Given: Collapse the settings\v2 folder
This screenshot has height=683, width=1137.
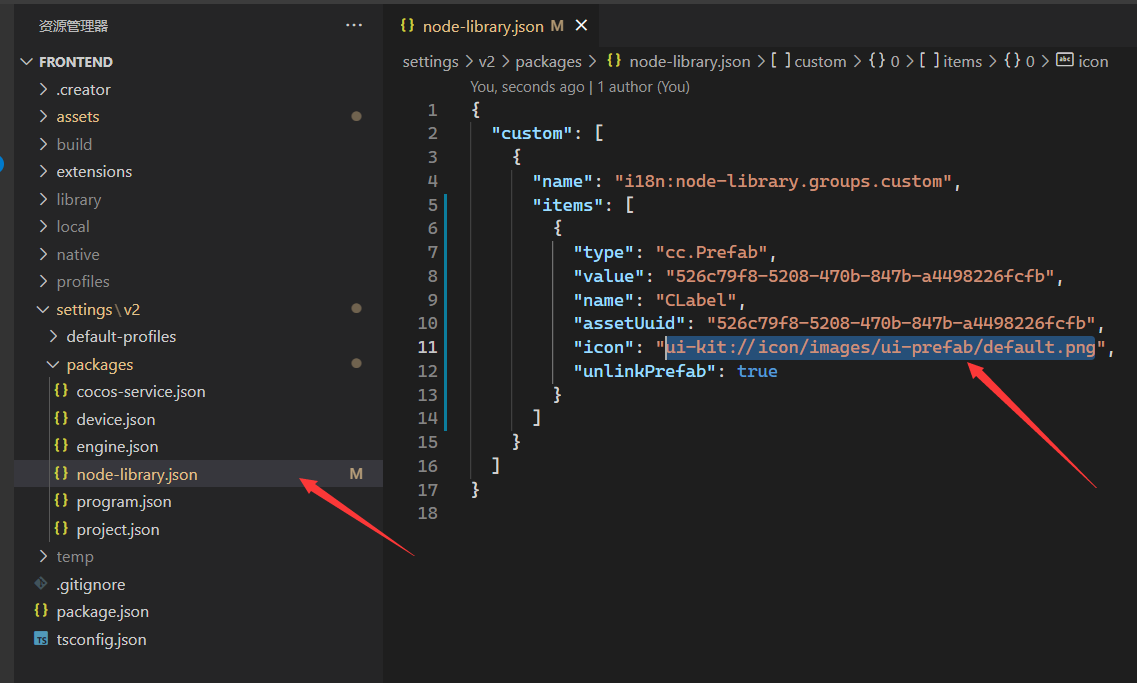Looking at the screenshot, I should click(44, 309).
